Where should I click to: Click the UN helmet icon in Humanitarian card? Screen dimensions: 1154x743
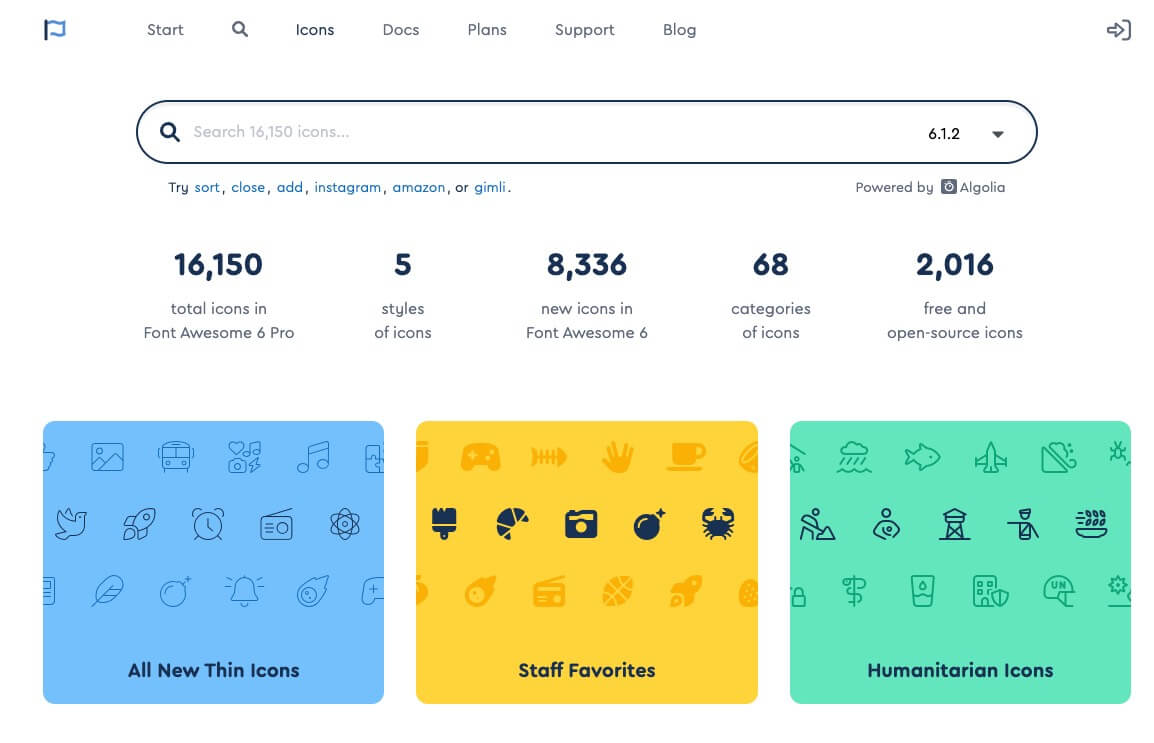[x=1059, y=591]
